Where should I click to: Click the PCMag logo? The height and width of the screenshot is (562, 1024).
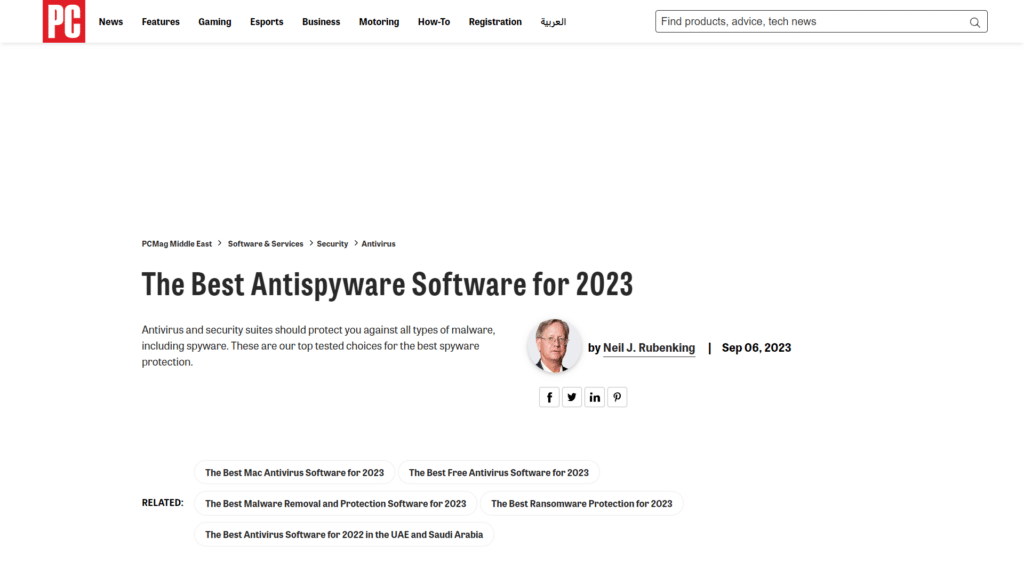(x=64, y=22)
